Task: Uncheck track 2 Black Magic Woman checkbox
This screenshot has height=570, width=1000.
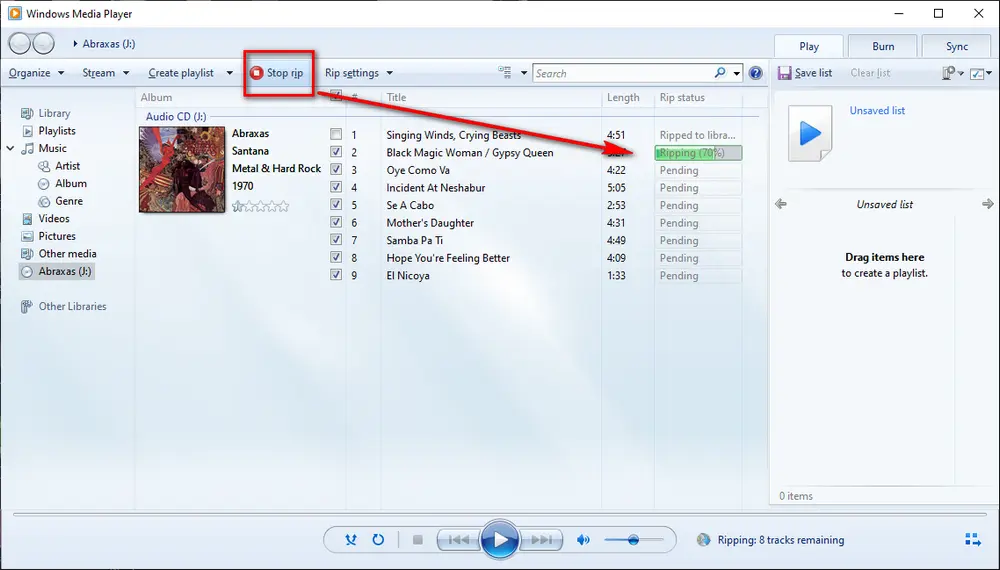Action: coord(336,152)
